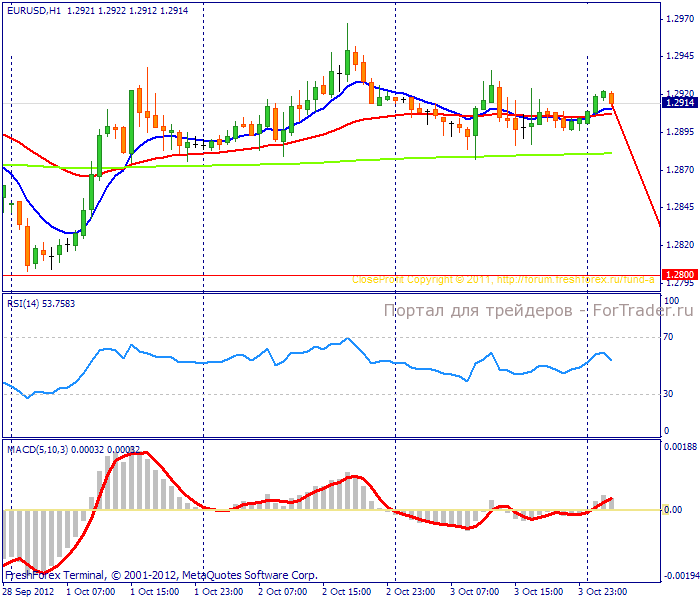This screenshot has width=700, height=600.
Task: Click the red 1.2800 price level tag
Action: [679, 275]
